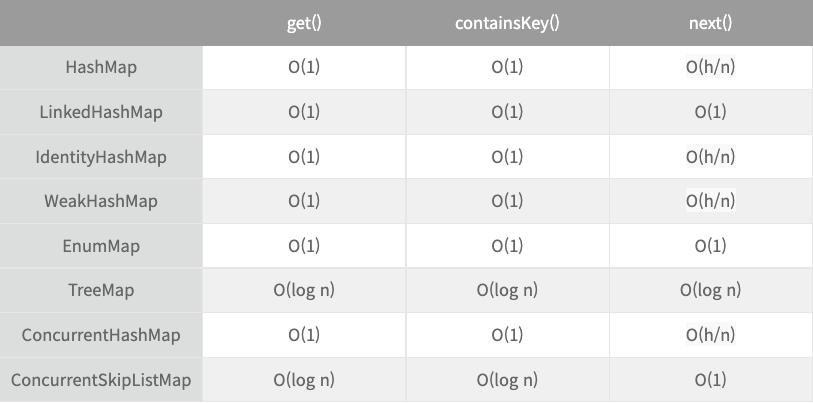Click the highlighted WeakHashMap next() cell

(x=710, y=201)
